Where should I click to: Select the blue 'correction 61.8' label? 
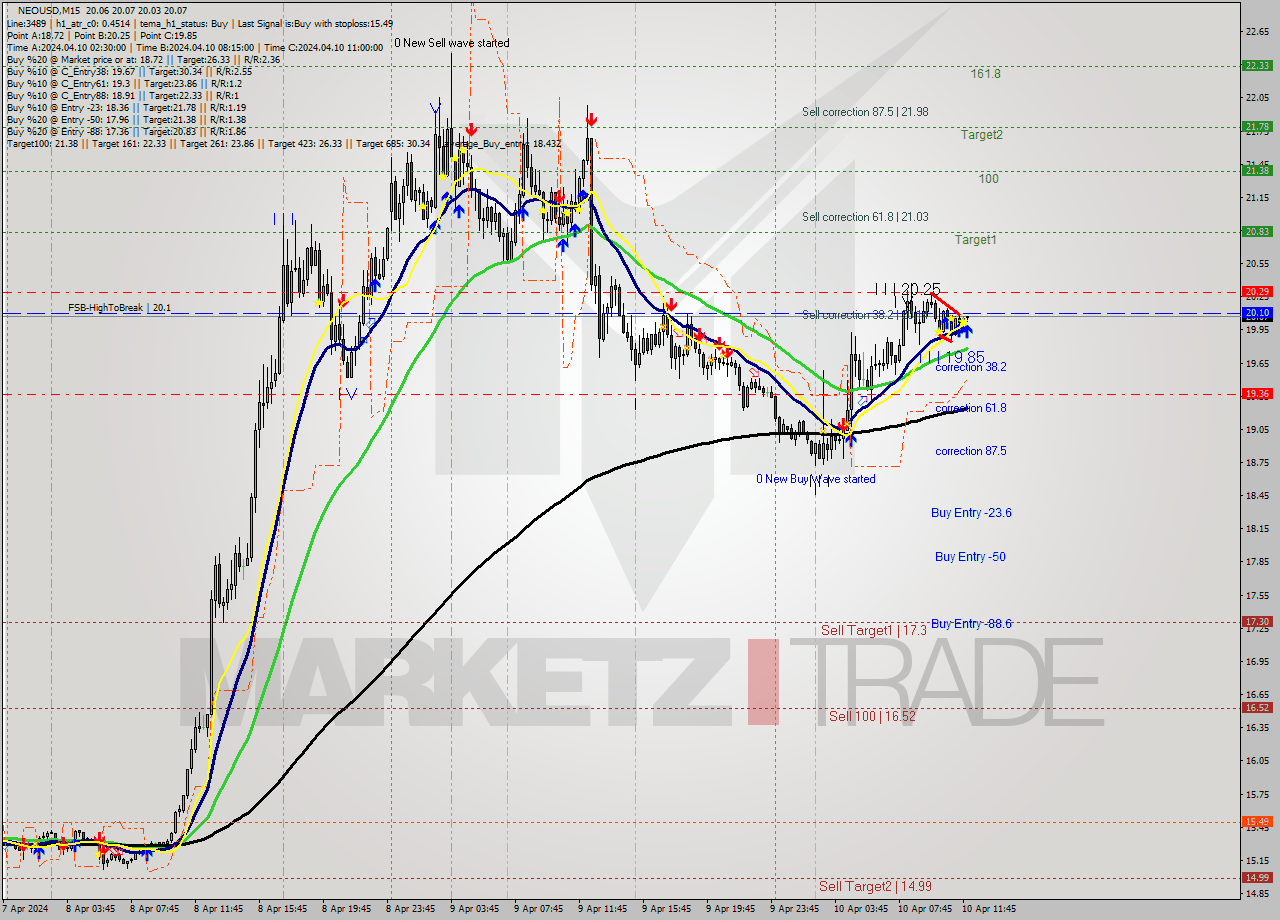point(971,408)
